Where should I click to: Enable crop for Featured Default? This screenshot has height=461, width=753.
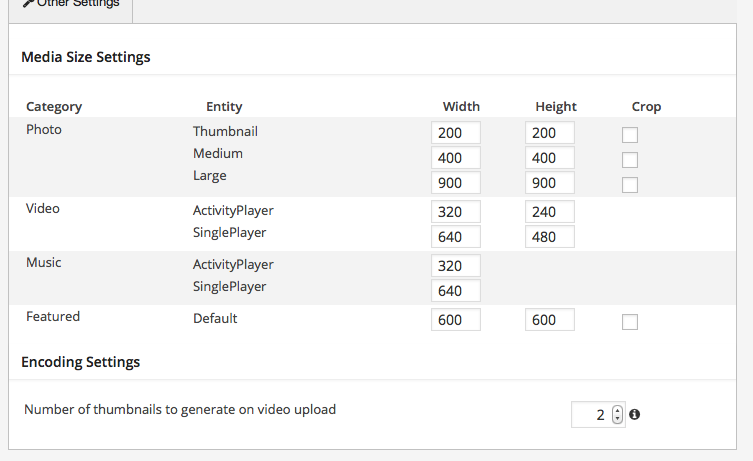click(630, 322)
